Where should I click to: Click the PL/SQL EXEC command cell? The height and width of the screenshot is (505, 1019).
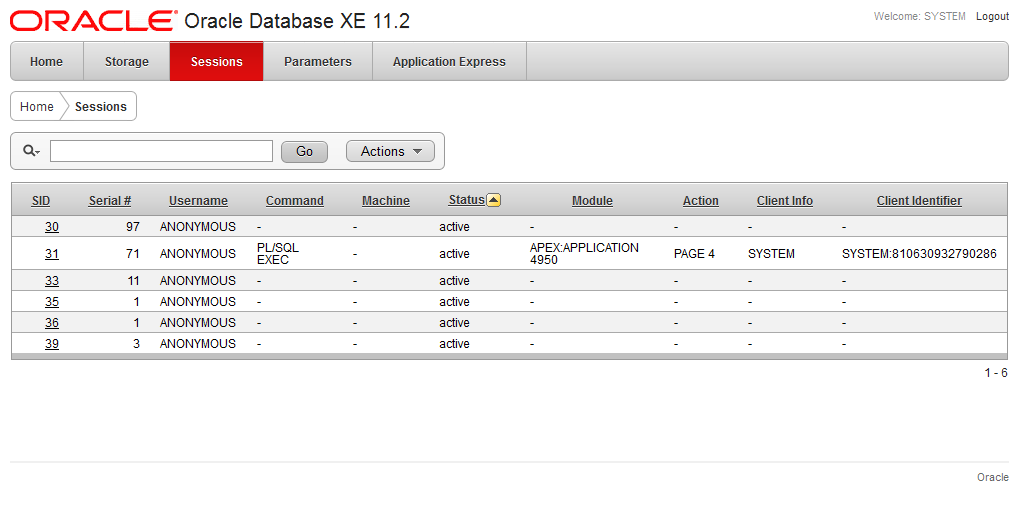[x=278, y=253]
